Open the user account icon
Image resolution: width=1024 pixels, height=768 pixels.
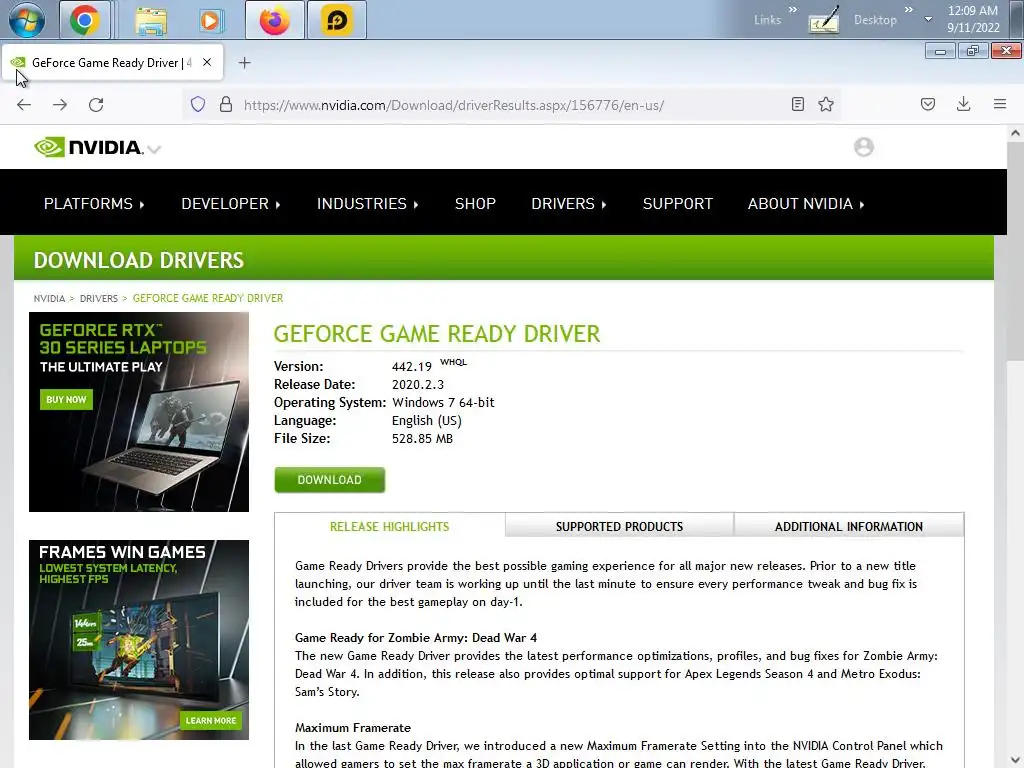click(x=863, y=147)
